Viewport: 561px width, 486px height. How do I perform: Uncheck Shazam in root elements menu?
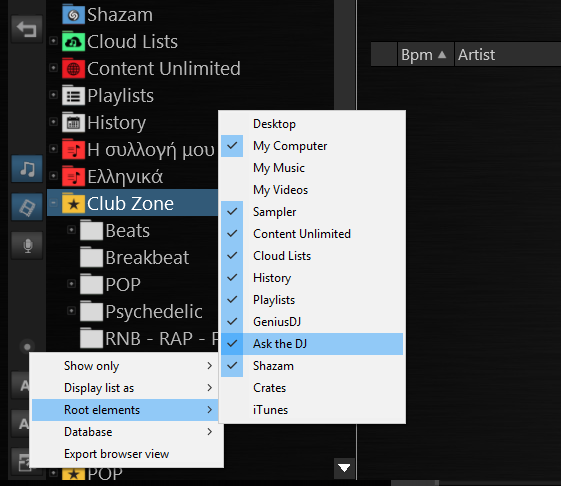(312, 366)
